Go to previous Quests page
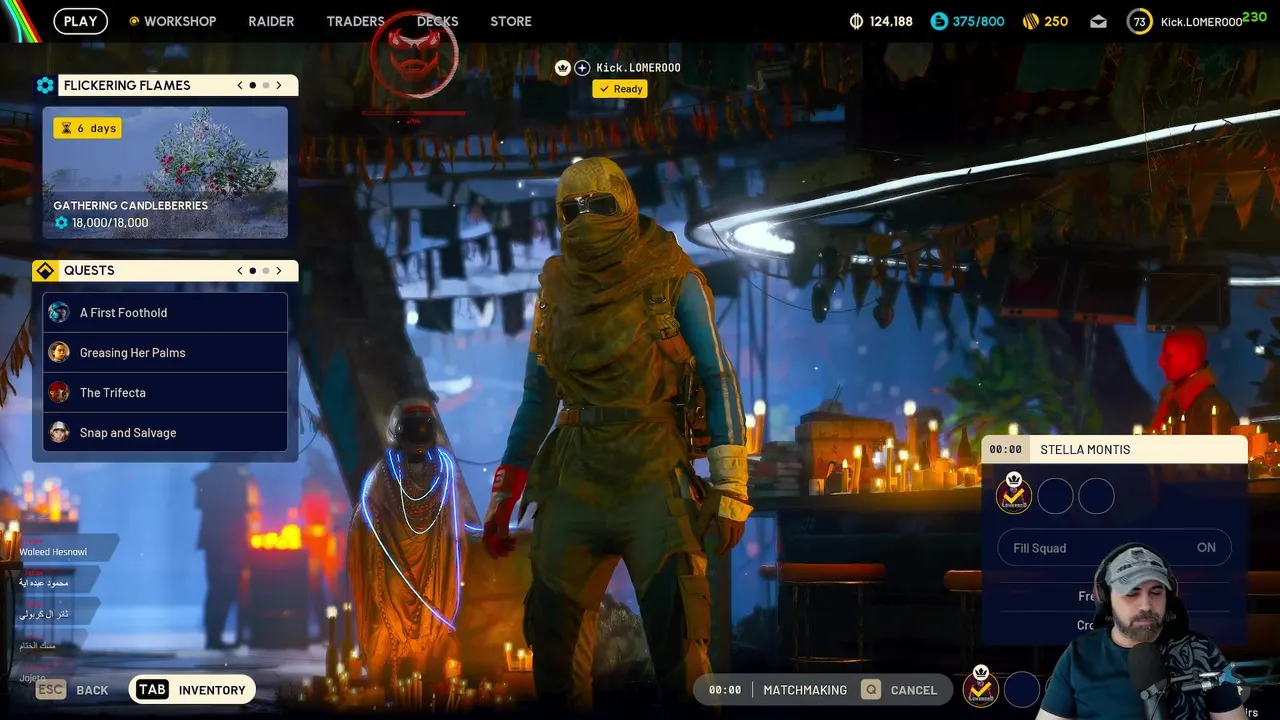 tap(240, 270)
